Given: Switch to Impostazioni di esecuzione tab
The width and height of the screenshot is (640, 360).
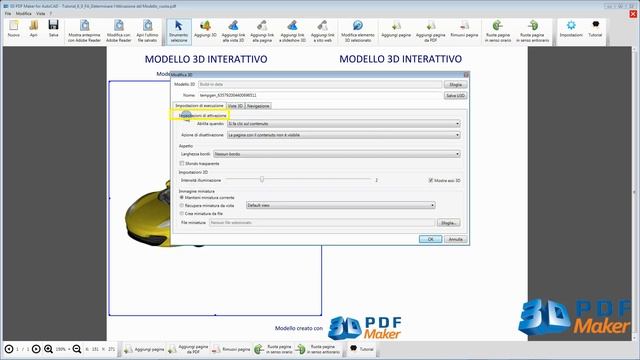Looking at the screenshot, I should [199, 106].
